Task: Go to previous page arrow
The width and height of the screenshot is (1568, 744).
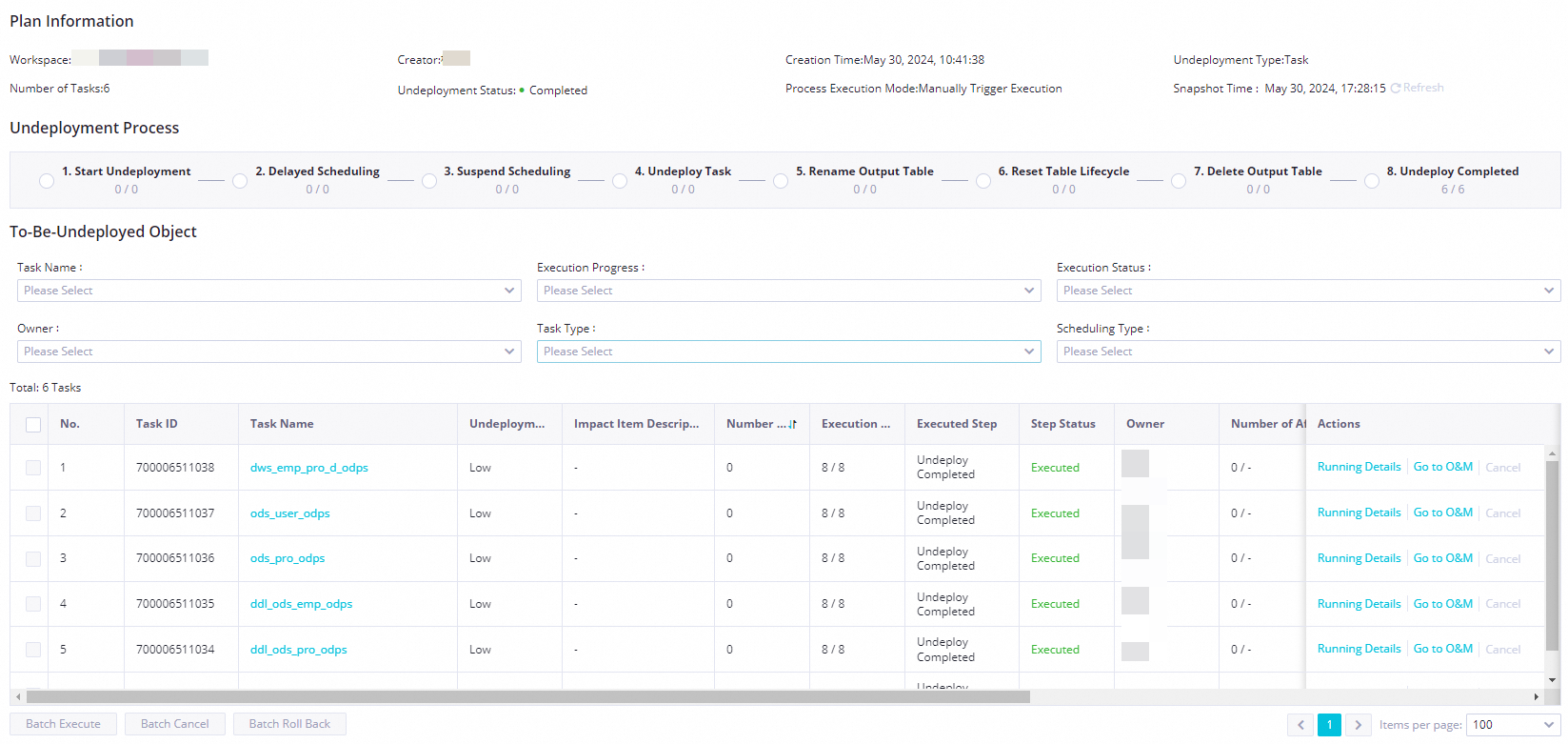Action: (1300, 725)
